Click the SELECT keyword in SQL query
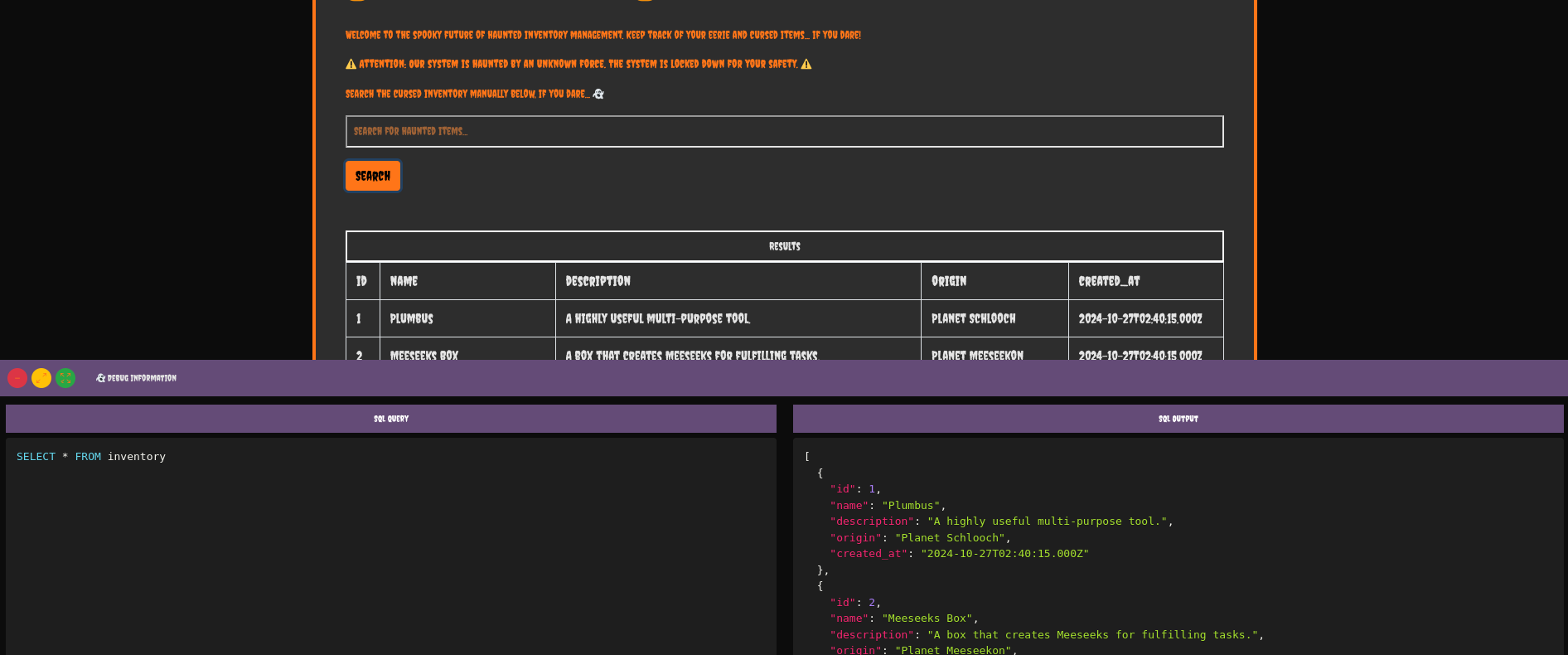 coord(36,457)
